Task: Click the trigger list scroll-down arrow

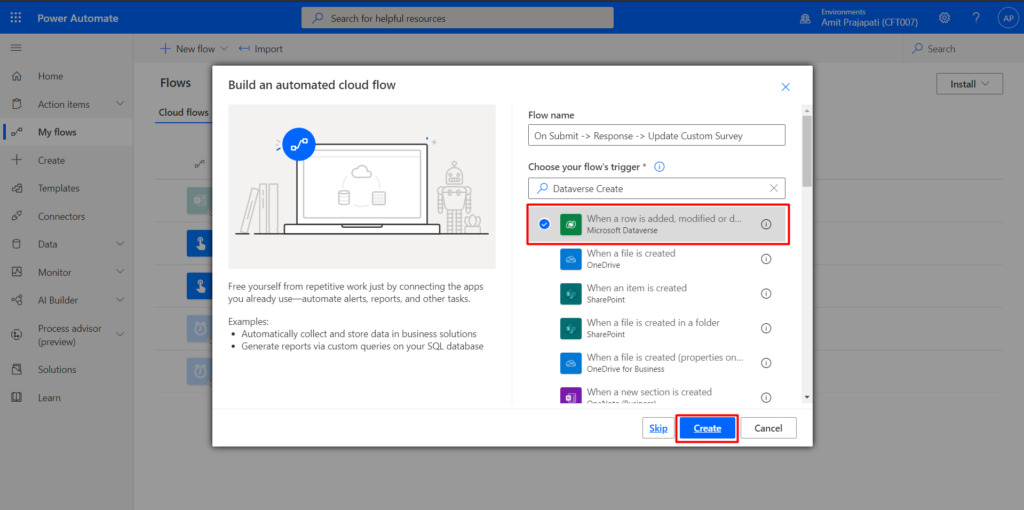Action: click(x=807, y=397)
